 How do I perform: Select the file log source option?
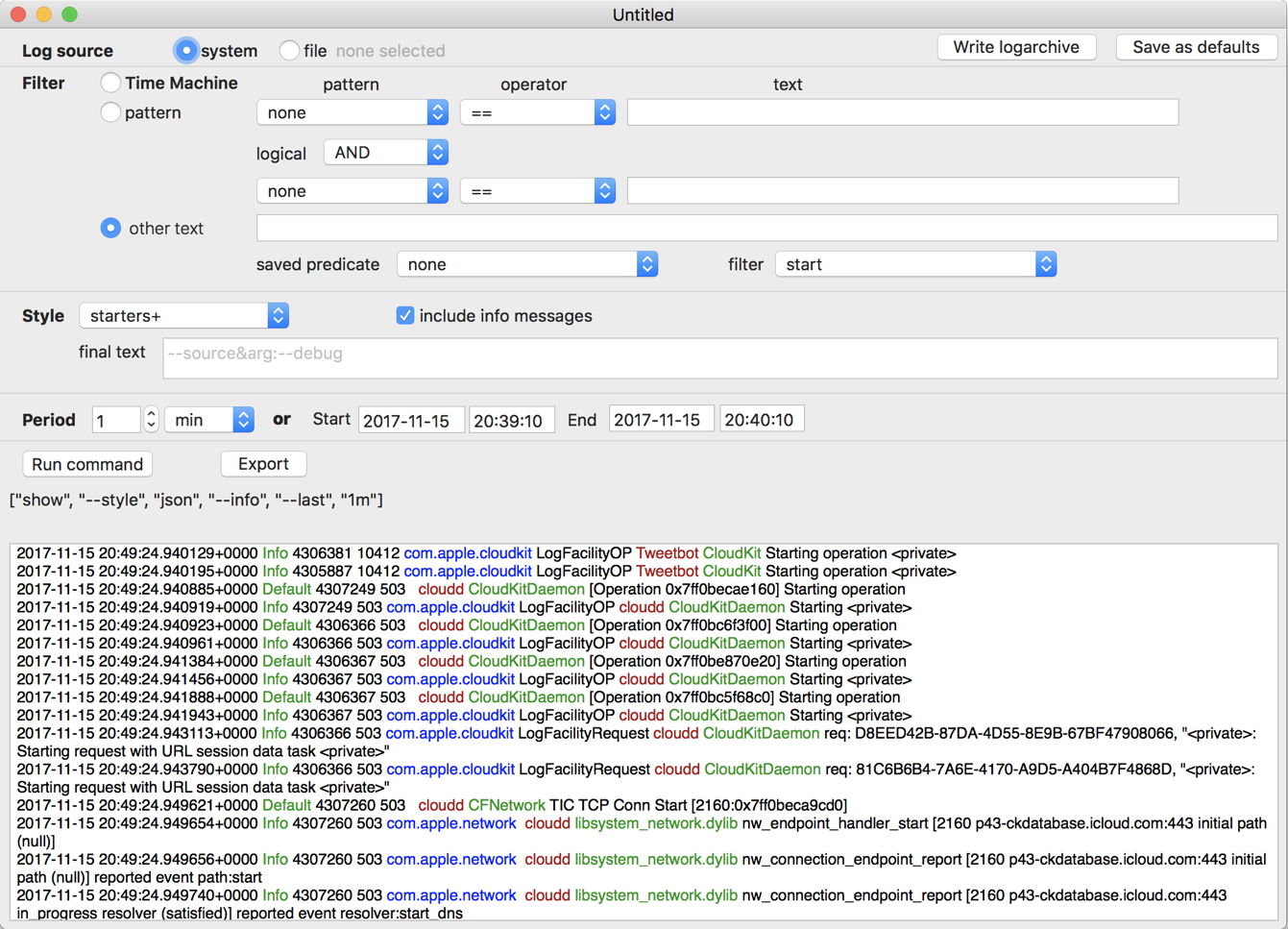tap(289, 50)
